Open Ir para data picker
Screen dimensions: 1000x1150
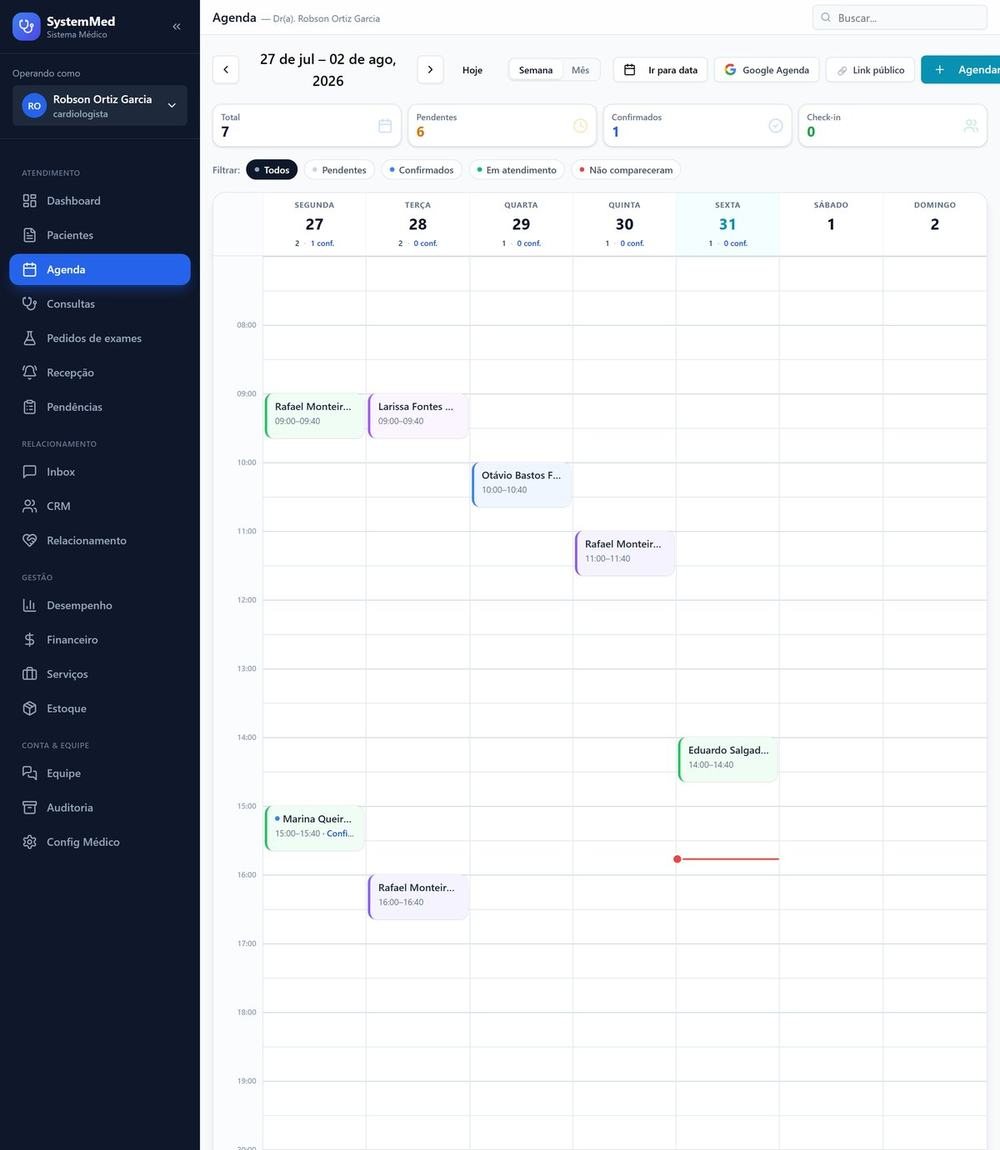tap(660, 70)
